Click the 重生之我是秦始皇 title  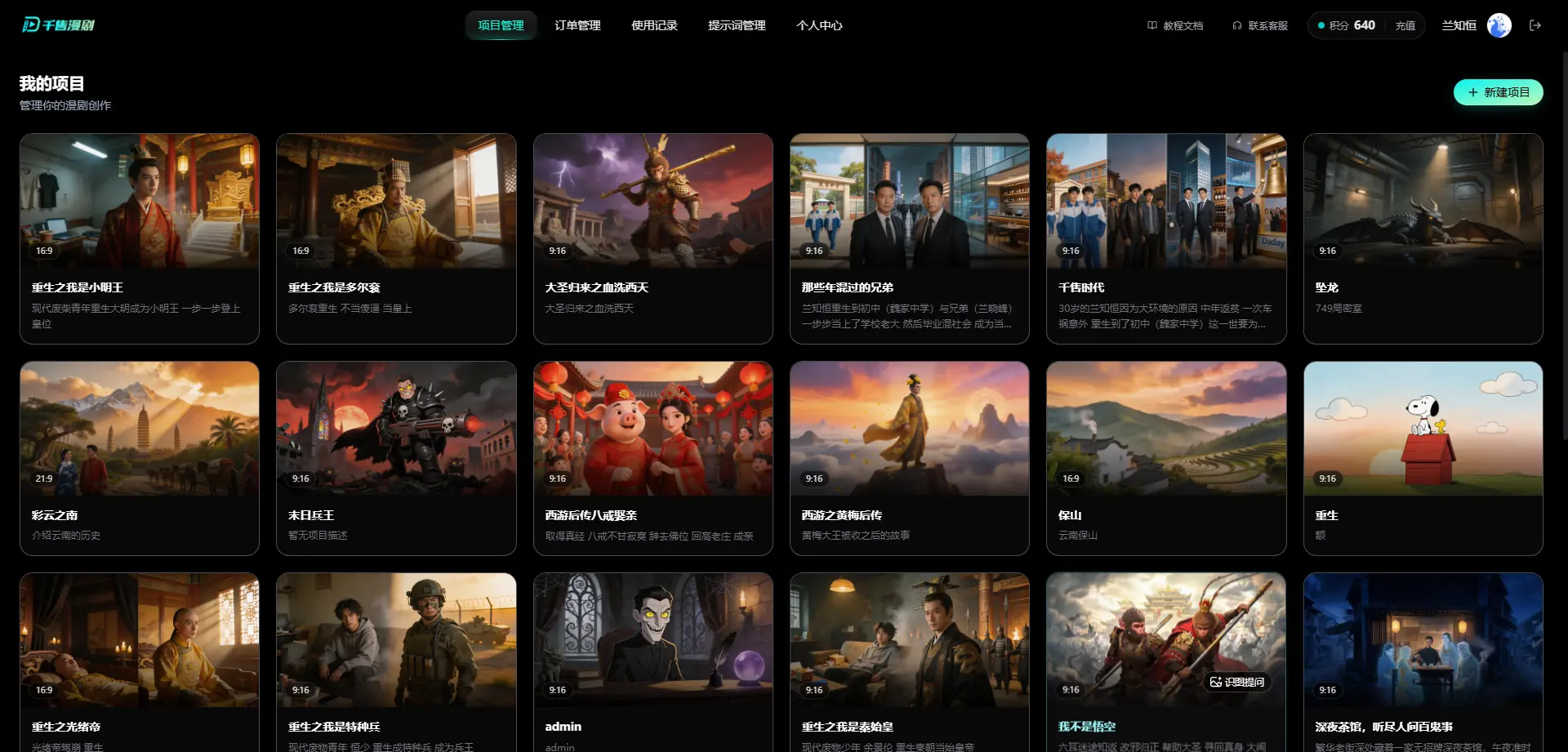tap(848, 727)
